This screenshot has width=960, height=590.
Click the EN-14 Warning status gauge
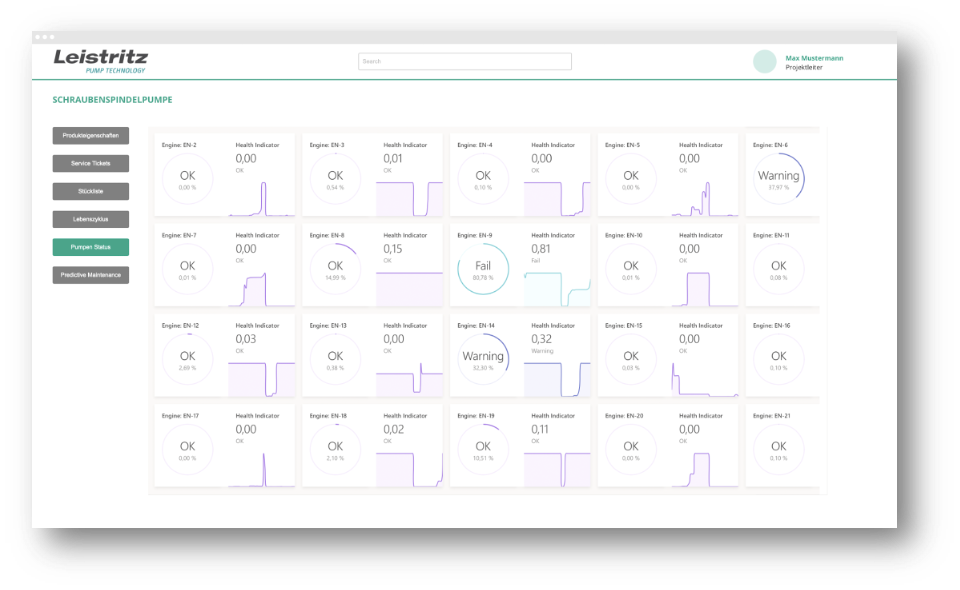(x=483, y=360)
